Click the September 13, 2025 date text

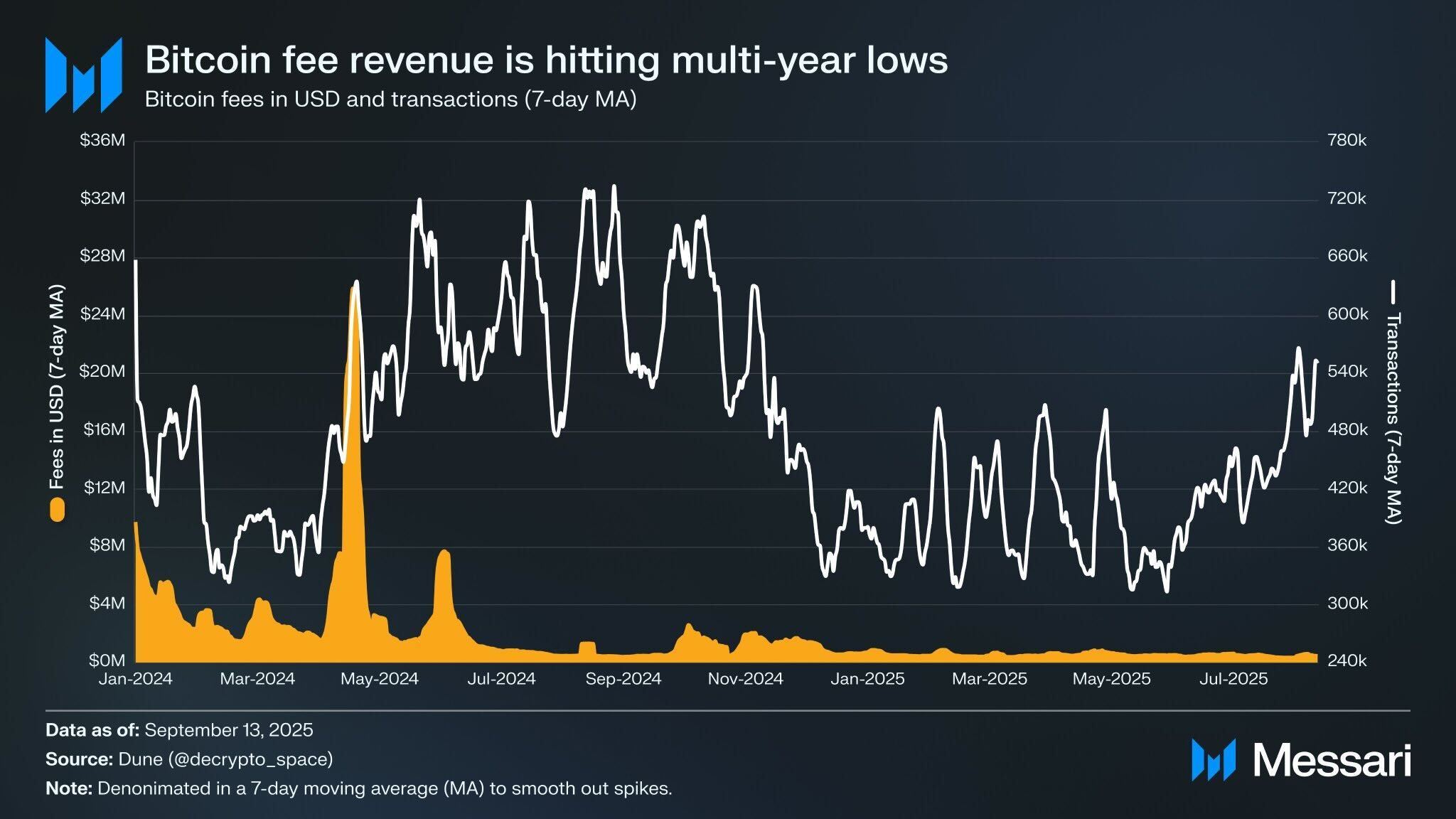tap(229, 730)
